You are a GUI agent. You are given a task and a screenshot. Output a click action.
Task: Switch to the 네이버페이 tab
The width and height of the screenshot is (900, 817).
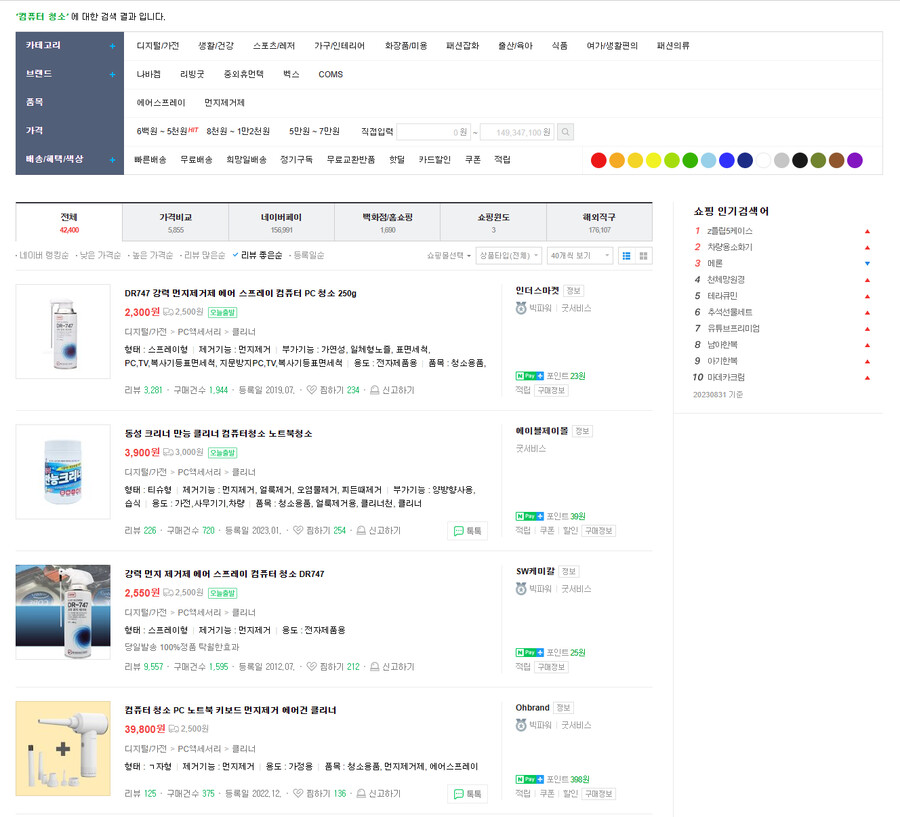[281, 223]
